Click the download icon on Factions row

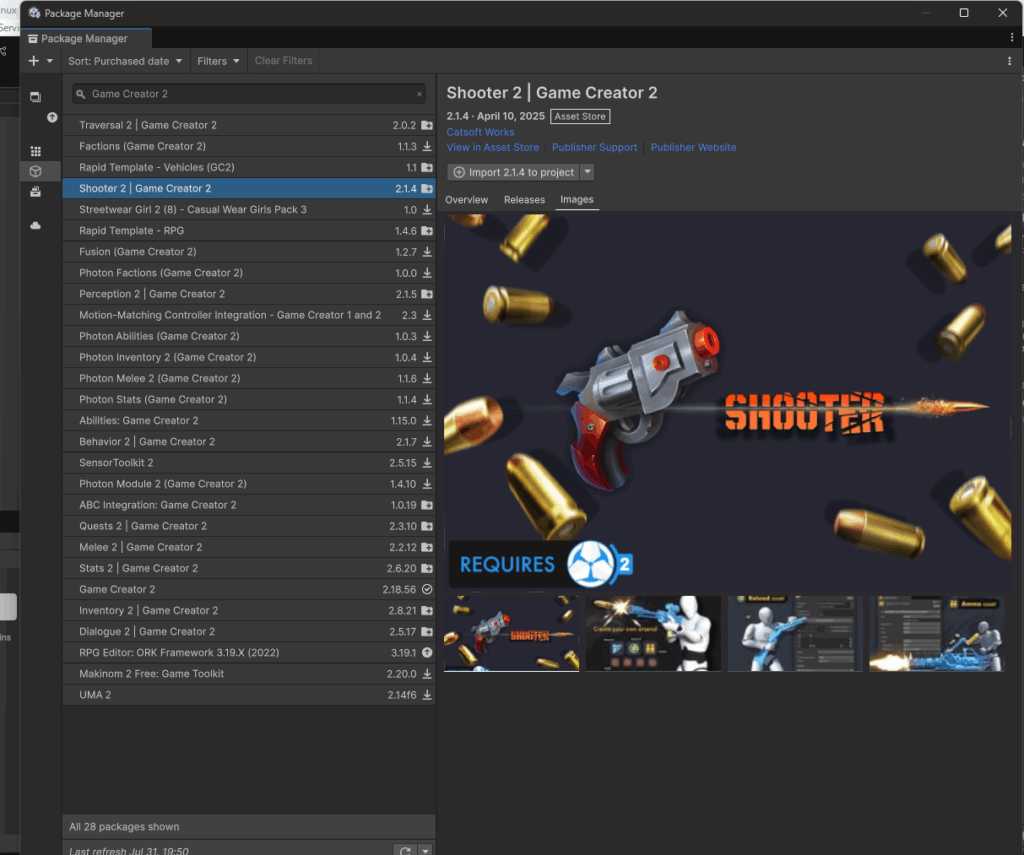(426, 146)
